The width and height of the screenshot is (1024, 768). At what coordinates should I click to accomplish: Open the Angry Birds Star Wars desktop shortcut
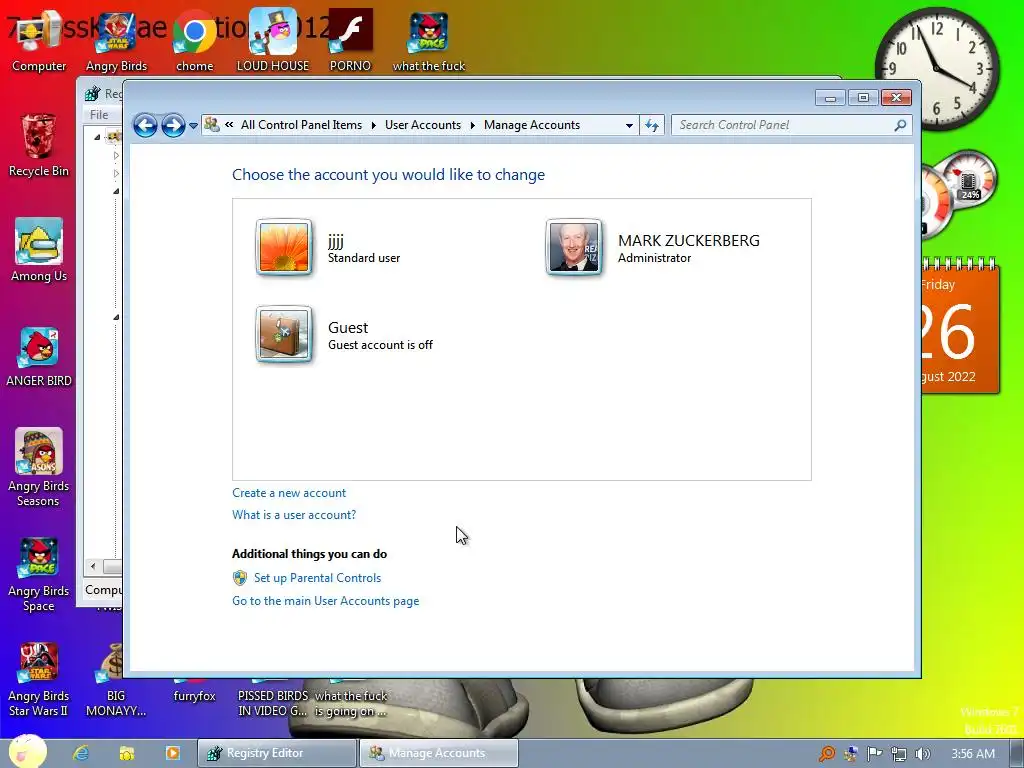116,40
